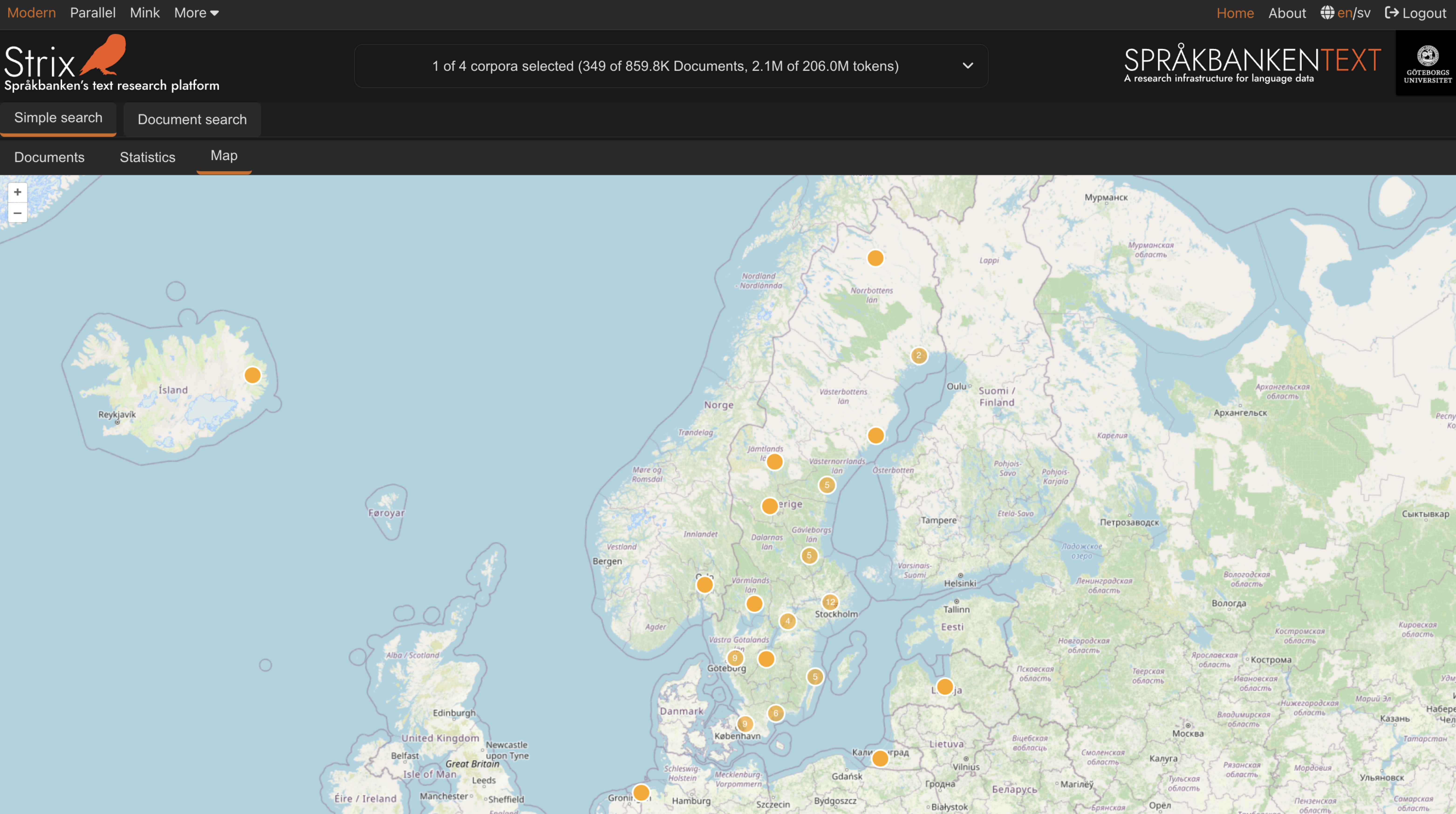The image size is (1456, 814).
Task: Expand the More menu caret
Action: 214,13
